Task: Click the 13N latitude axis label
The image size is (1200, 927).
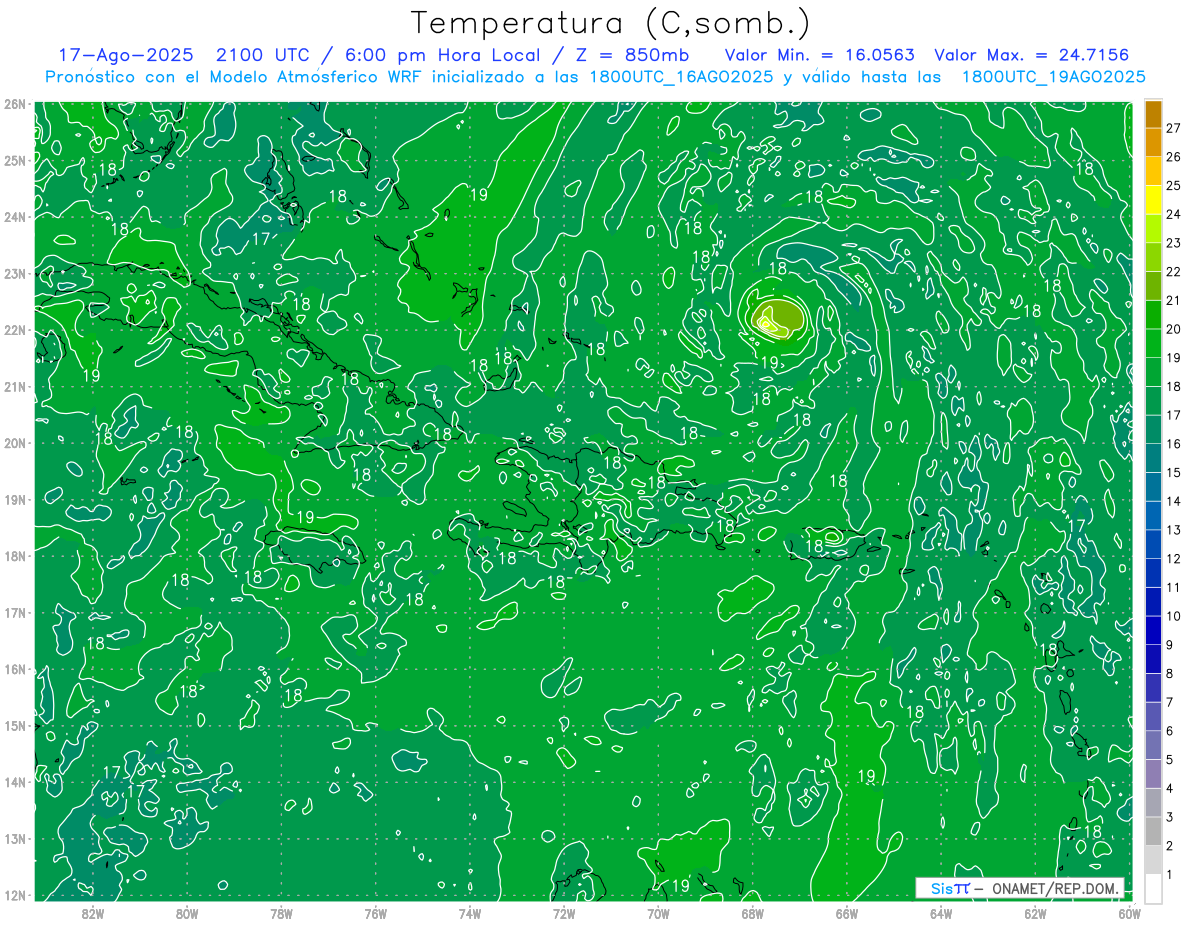Action: [15, 838]
